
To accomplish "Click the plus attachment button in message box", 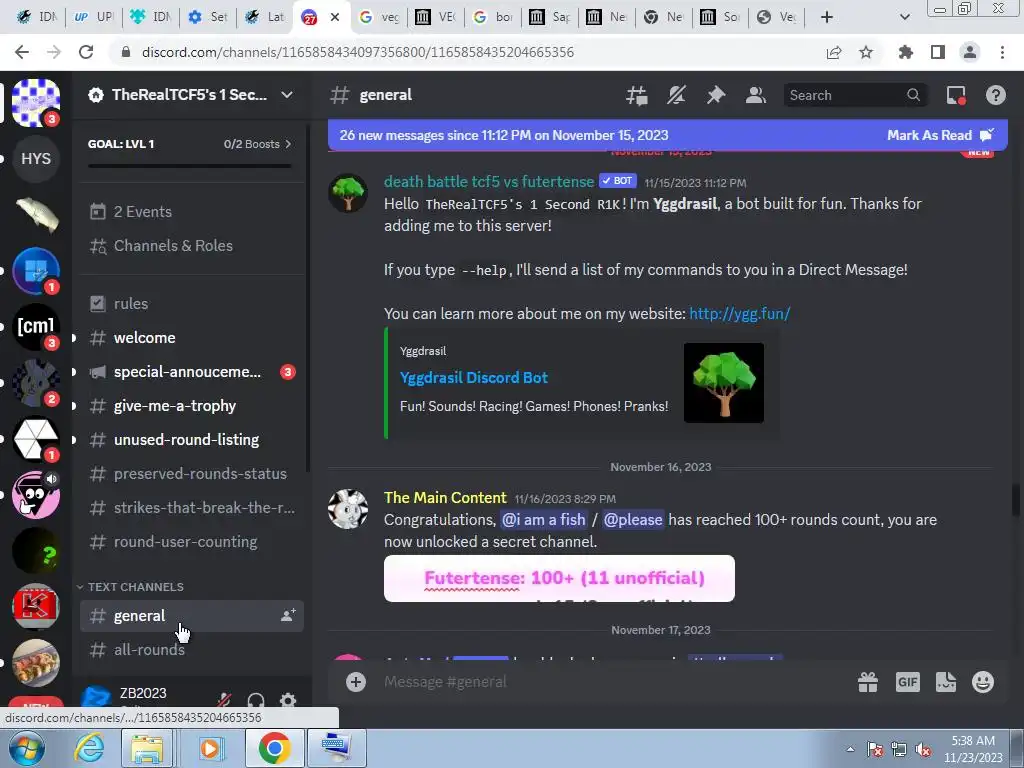I will pyautogui.click(x=356, y=682).
